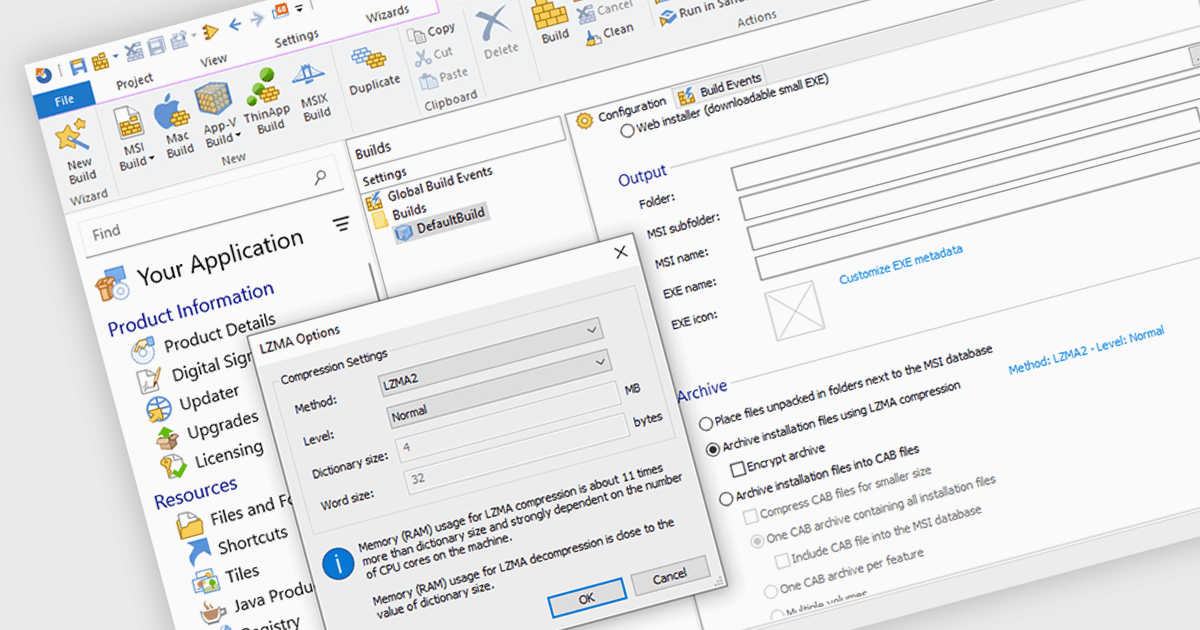1200x630 pixels.
Task: Click the Licensing key icon
Action: (174, 466)
